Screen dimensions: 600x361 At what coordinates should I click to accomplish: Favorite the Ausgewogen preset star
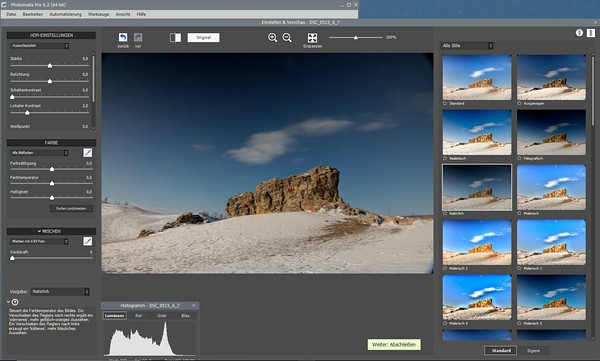pos(519,103)
